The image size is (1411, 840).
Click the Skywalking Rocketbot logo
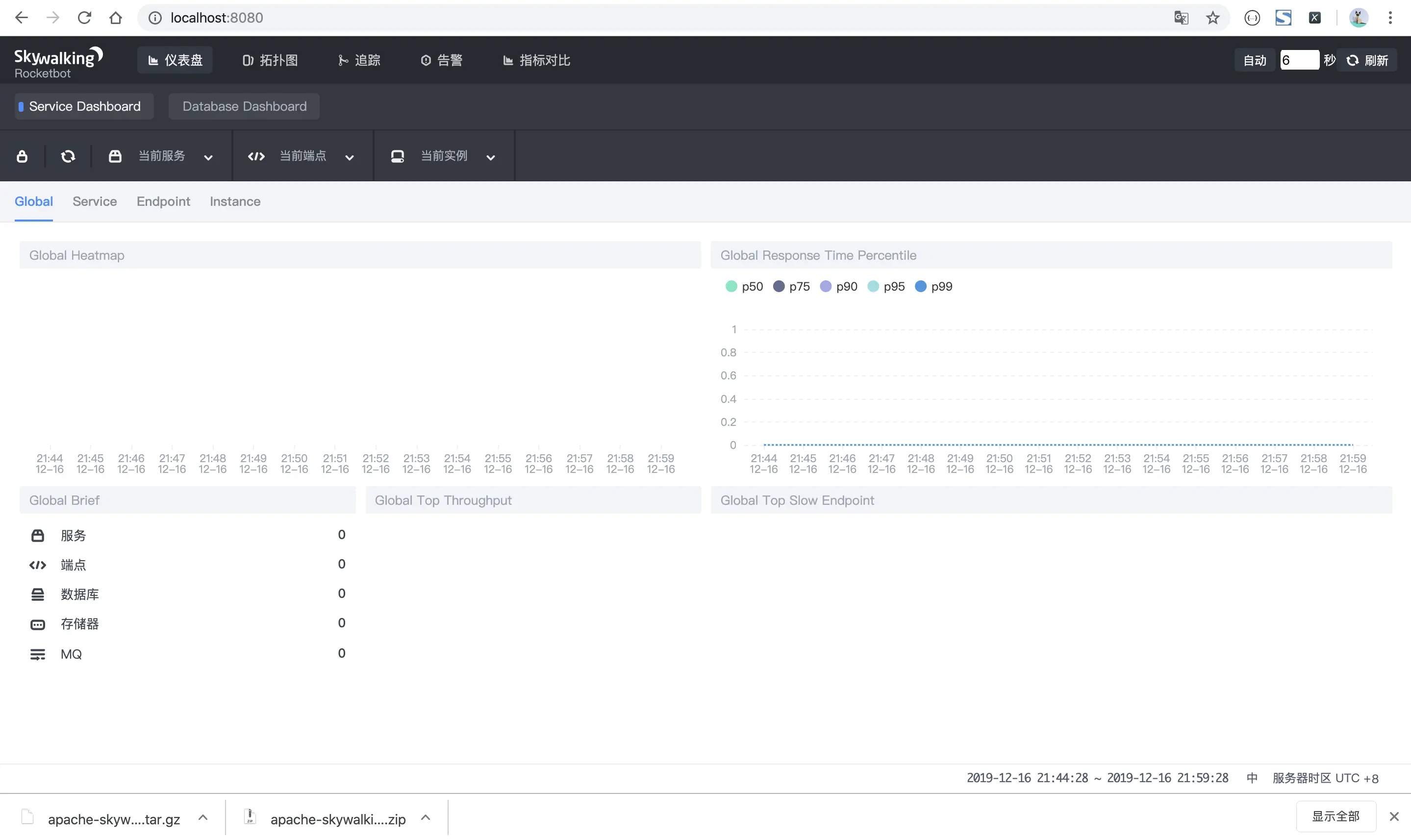tap(58, 62)
